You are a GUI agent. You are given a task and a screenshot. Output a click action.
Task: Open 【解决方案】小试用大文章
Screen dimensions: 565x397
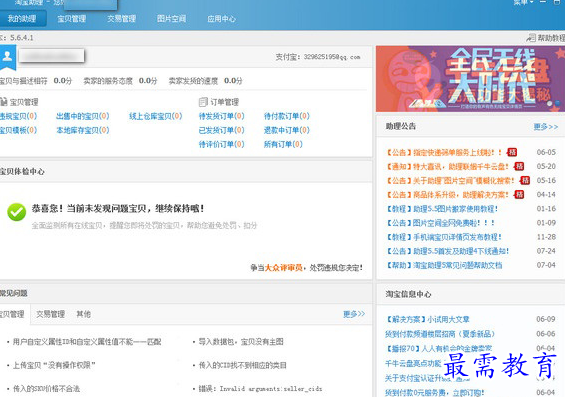428,319
